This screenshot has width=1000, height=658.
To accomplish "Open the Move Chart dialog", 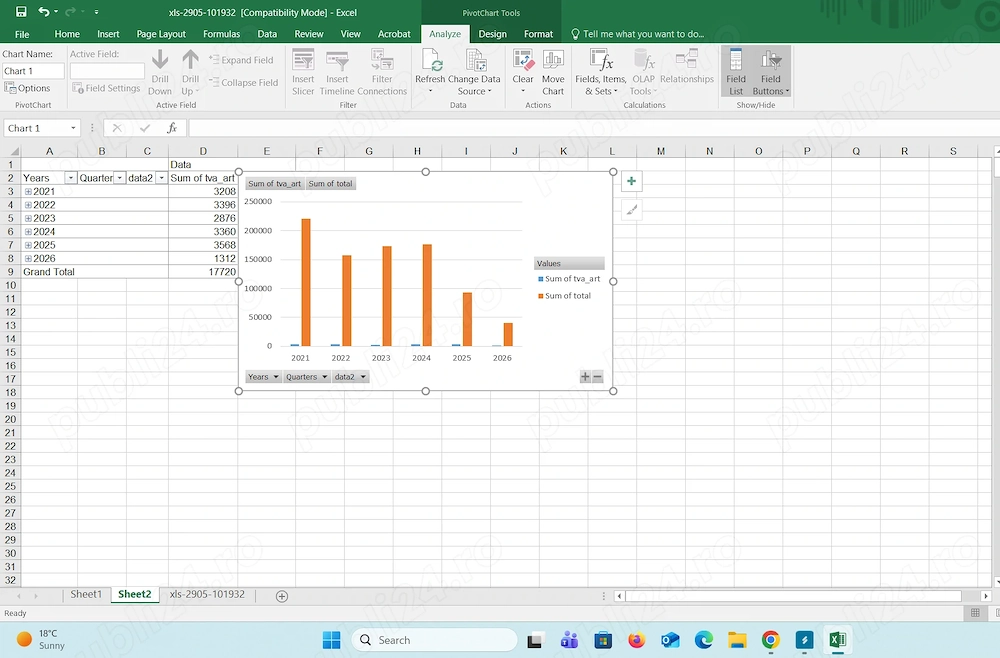I will tap(553, 72).
